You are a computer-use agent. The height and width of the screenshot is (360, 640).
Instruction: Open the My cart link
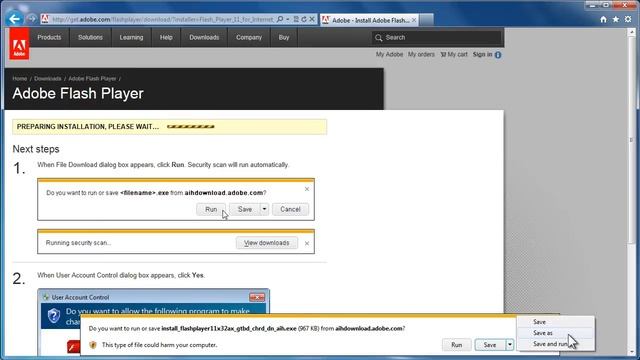pos(454,54)
